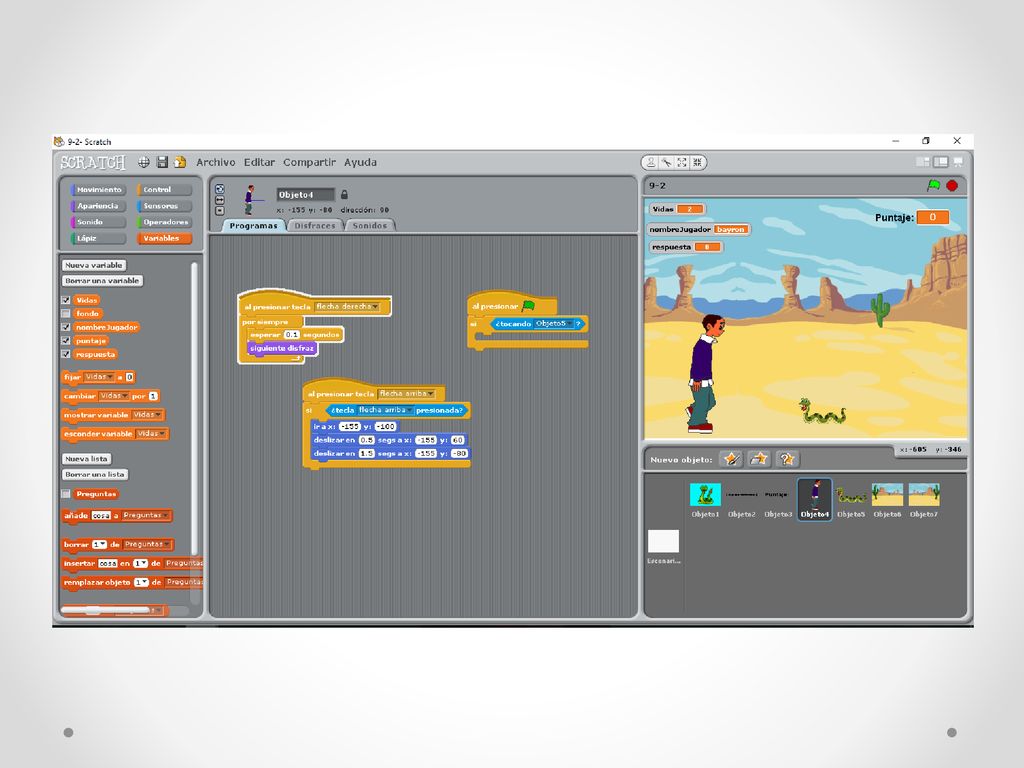Screen dimensions: 1024x768
Task: Click the sprite lock icon
Action: [x=344, y=195]
